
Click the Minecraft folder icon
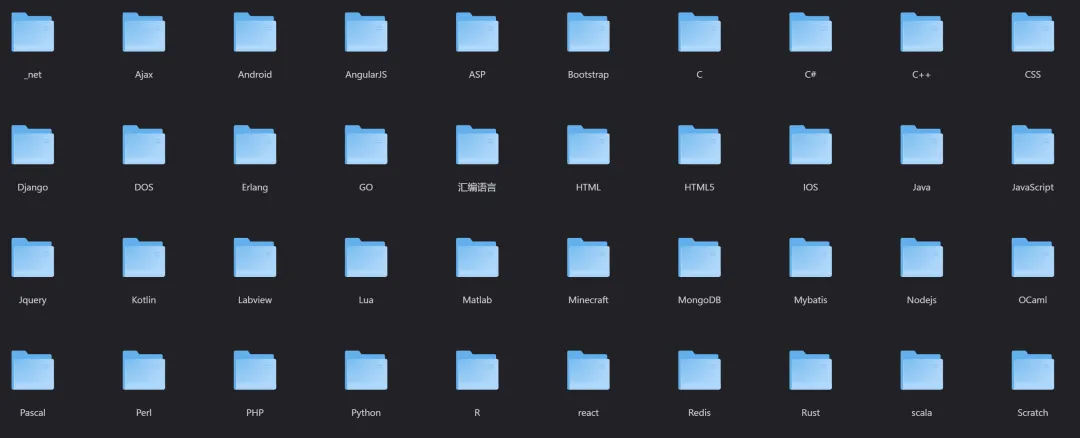click(588, 258)
